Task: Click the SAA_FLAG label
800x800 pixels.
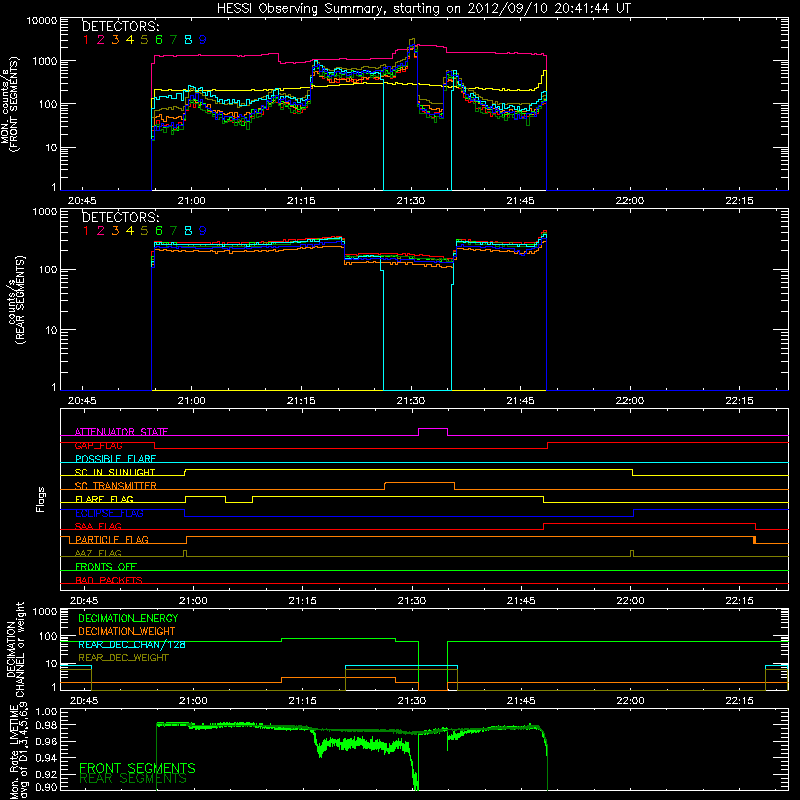Action: tap(98, 526)
